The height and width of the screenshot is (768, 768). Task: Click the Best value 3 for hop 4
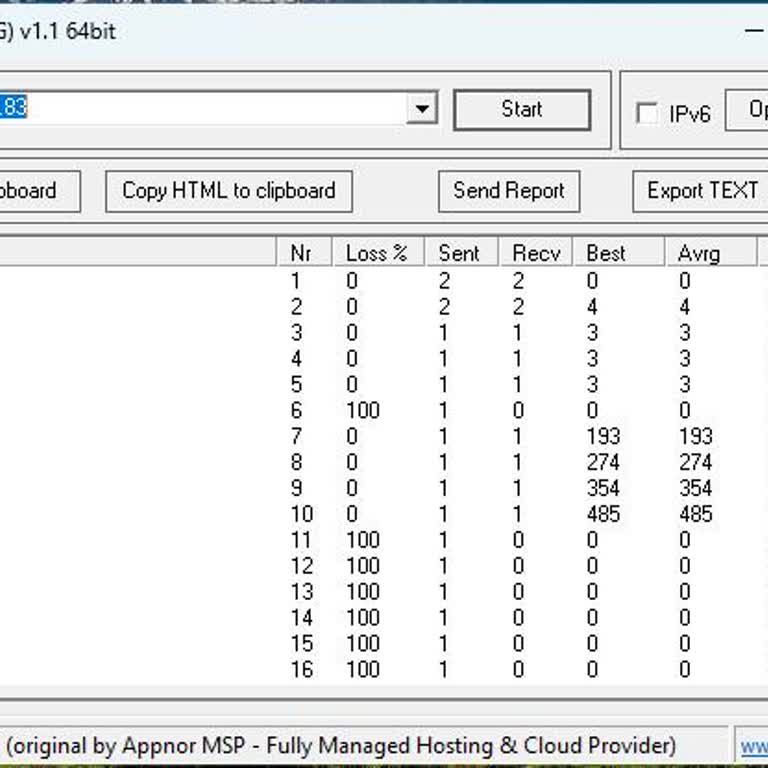pyautogui.click(x=592, y=359)
